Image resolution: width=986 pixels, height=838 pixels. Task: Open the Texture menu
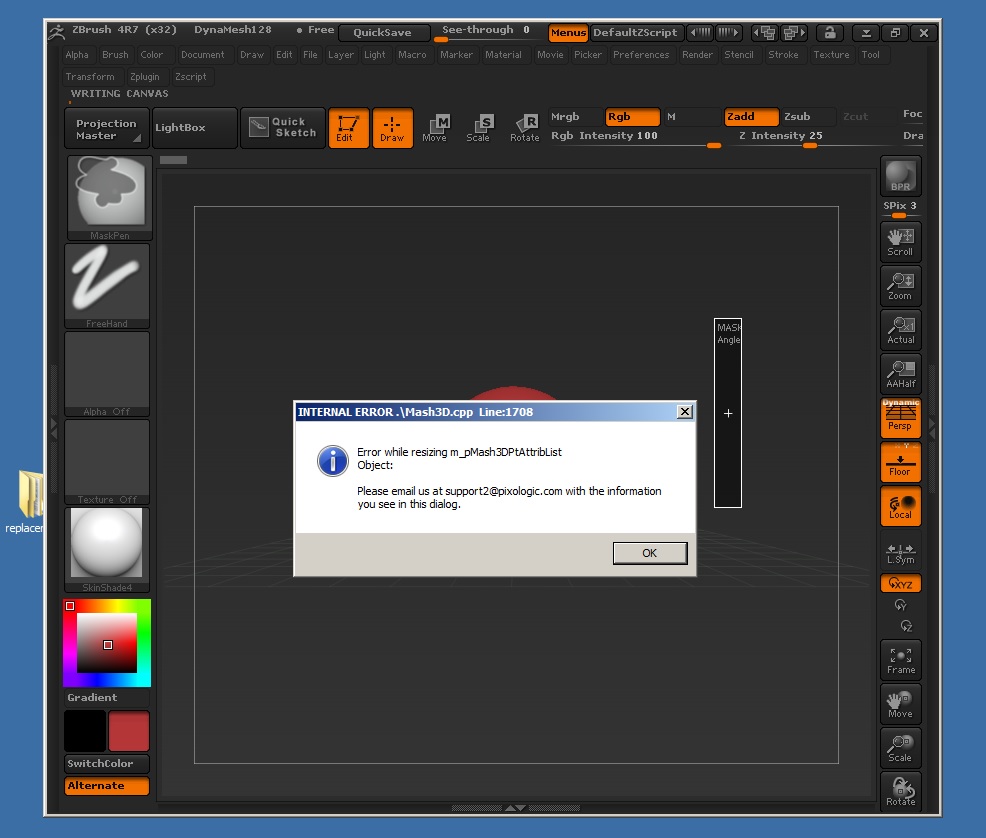(831, 55)
